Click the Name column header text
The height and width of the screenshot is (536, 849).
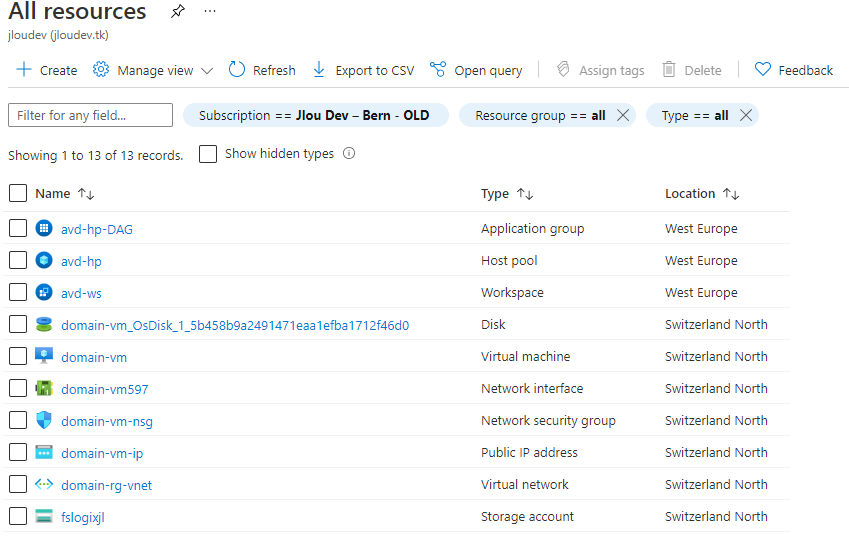53,193
